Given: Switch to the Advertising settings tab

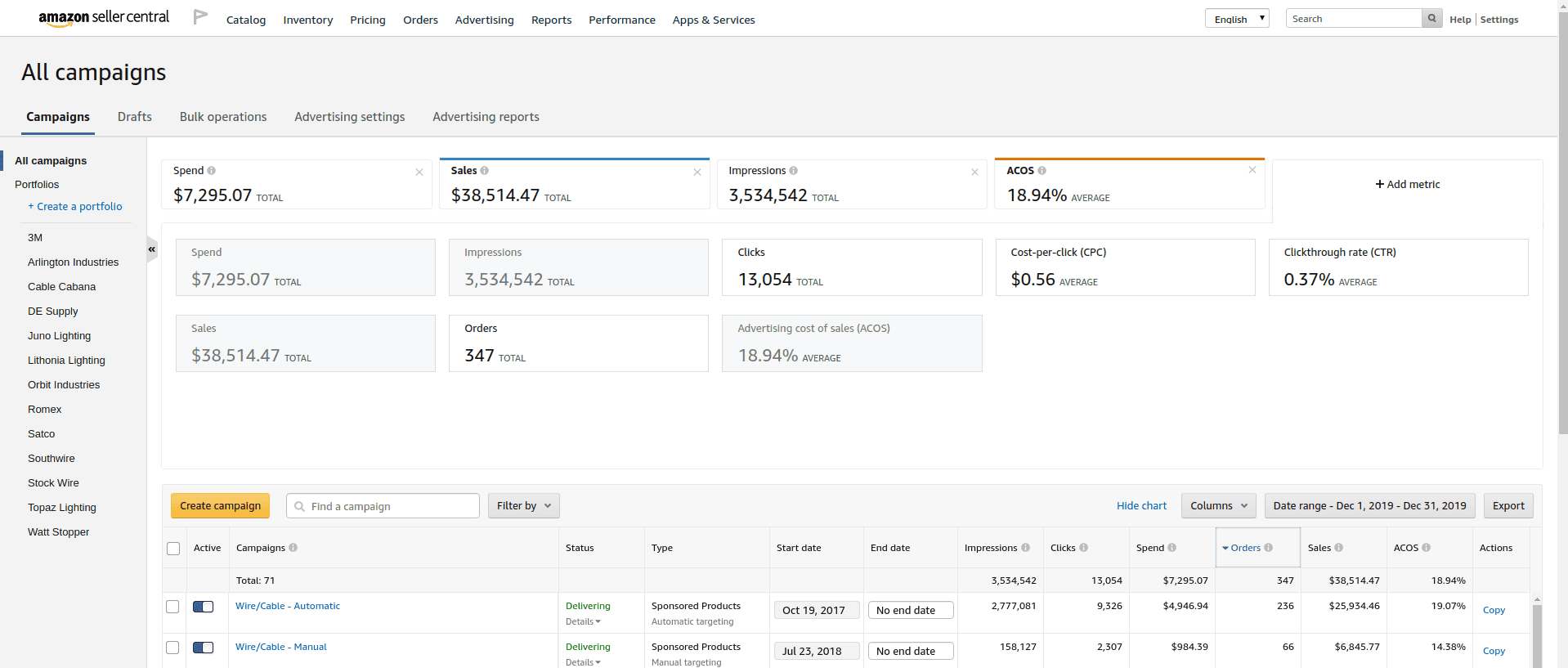Looking at the screenshot, I should pos(350,117).
